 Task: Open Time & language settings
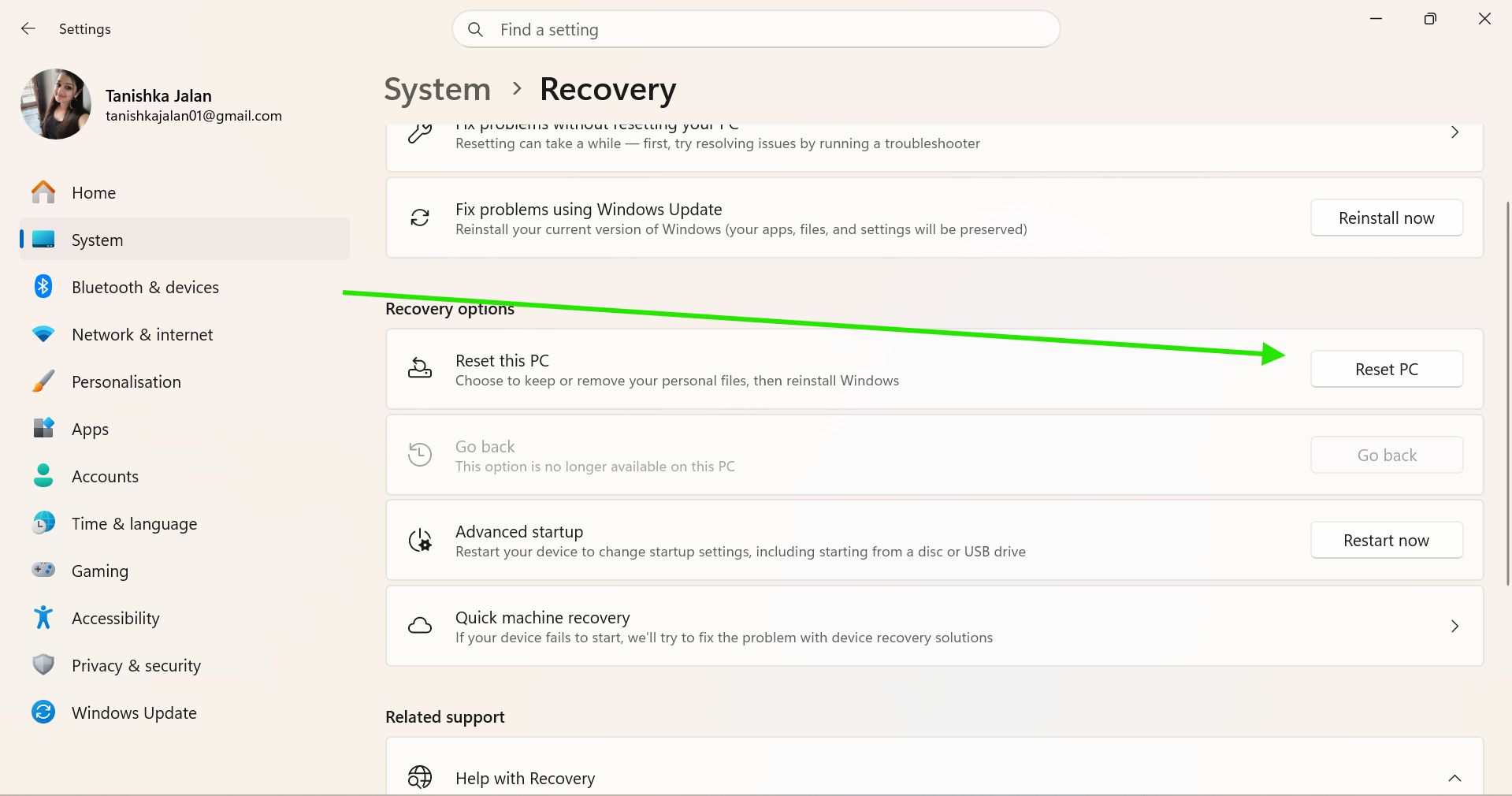pyautogui.click(x=184, y=523)
